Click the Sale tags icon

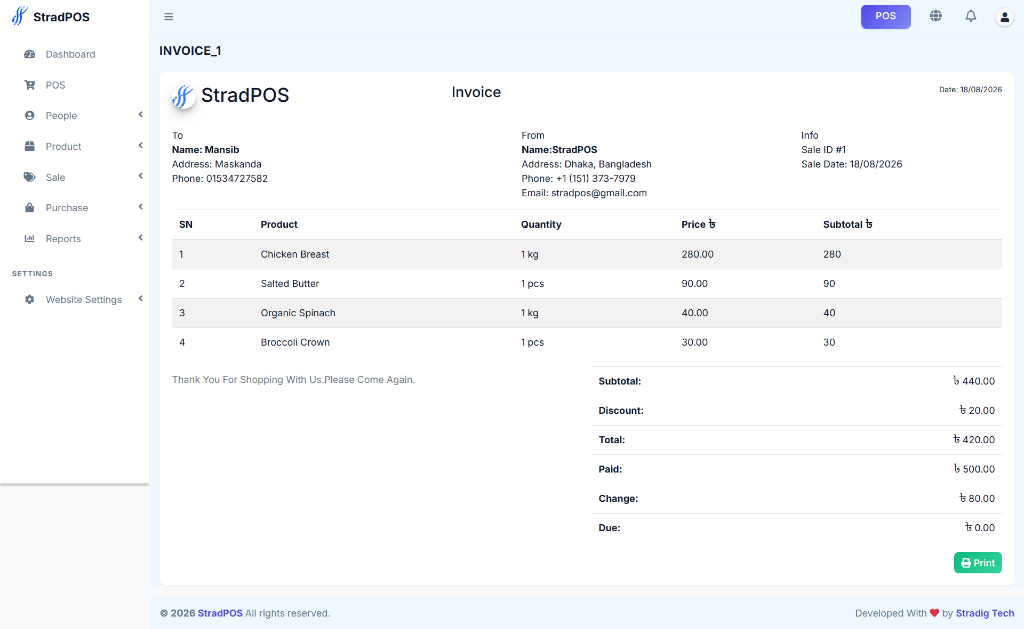29,177
